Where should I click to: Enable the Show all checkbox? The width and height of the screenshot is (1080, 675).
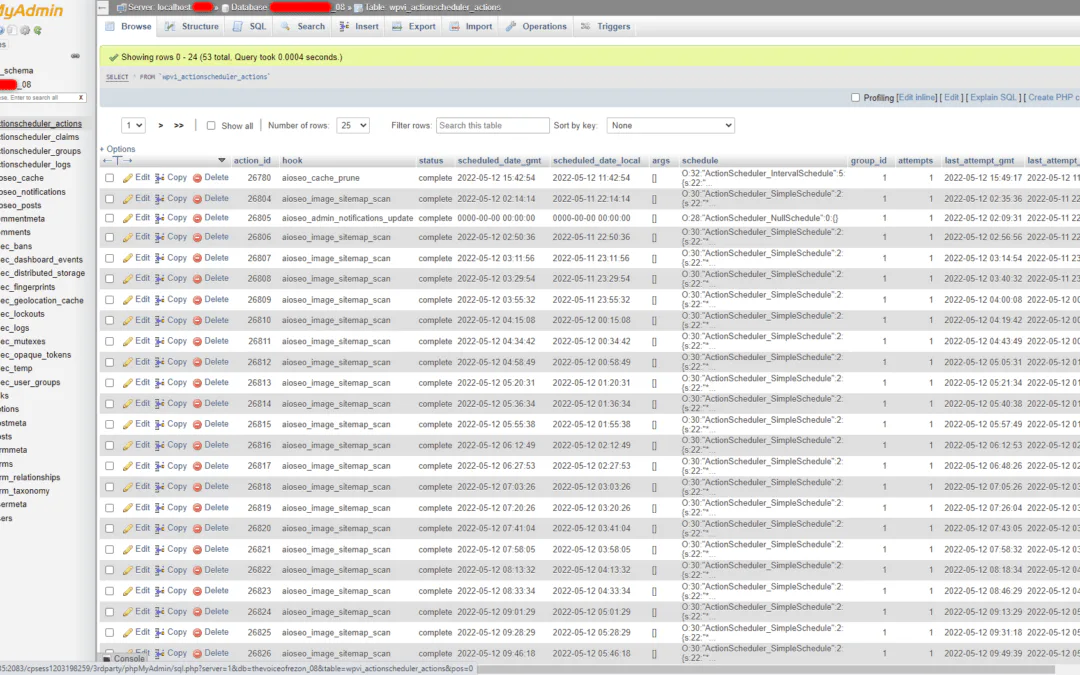coord(211,125)
